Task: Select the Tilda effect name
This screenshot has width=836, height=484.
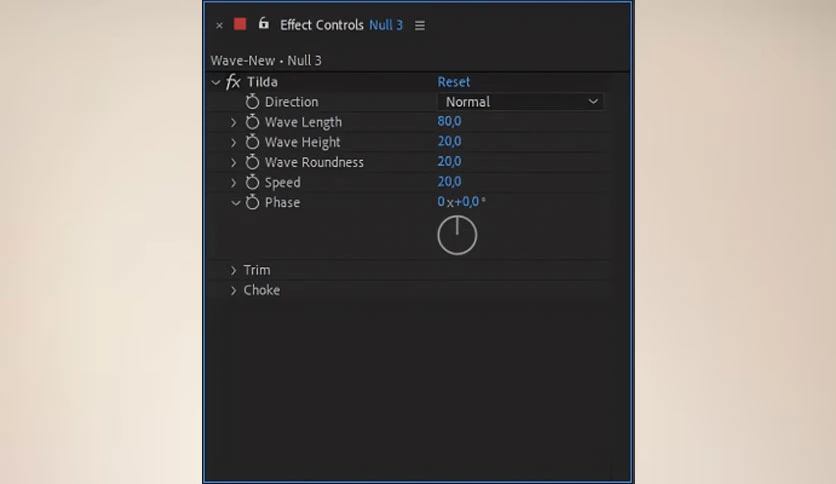Action: coord(262,82)
